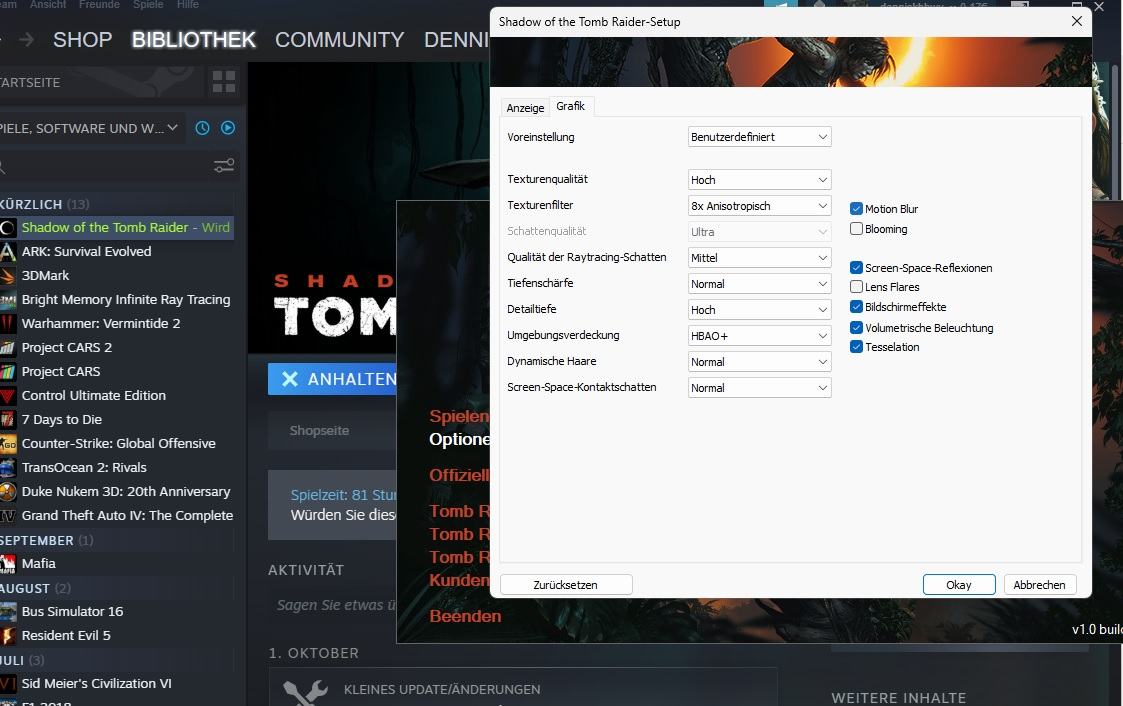The image size is (1123, 706).
Task: Click the play-ready filter icon in Steam sidebar
Action: 228,128
